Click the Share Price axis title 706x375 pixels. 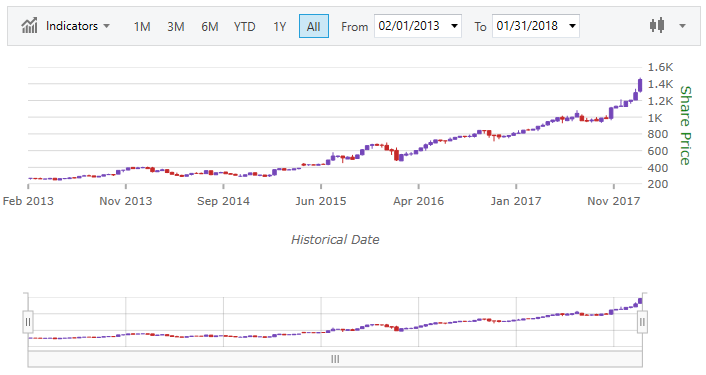coord(685,126)
